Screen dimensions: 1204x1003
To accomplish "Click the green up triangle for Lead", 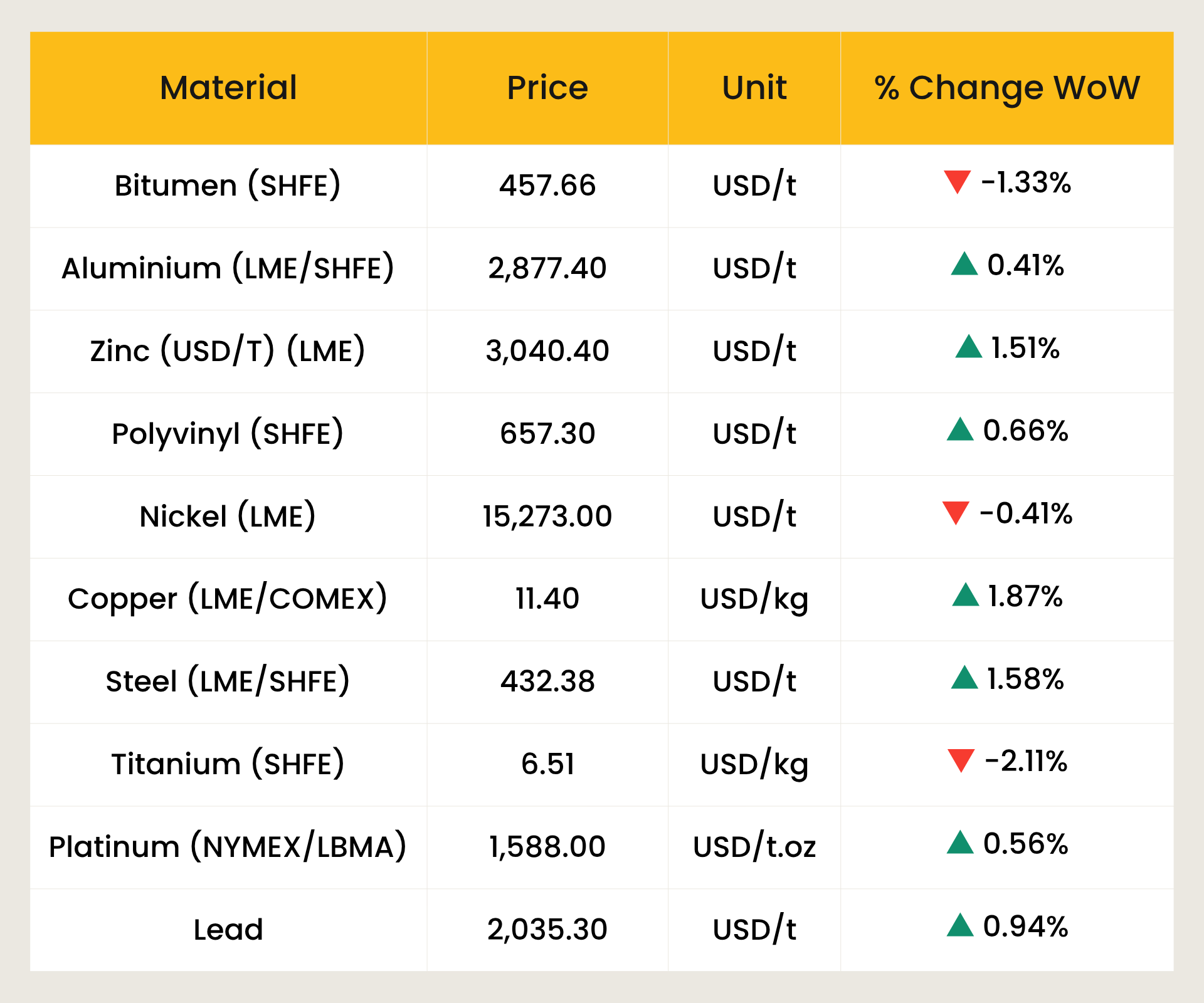I will click(959, 926).
